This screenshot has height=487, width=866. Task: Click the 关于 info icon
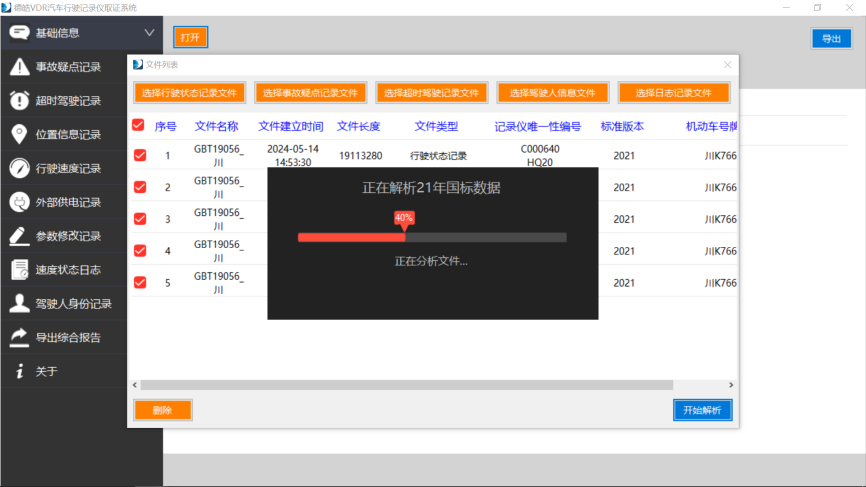(19, 371)
